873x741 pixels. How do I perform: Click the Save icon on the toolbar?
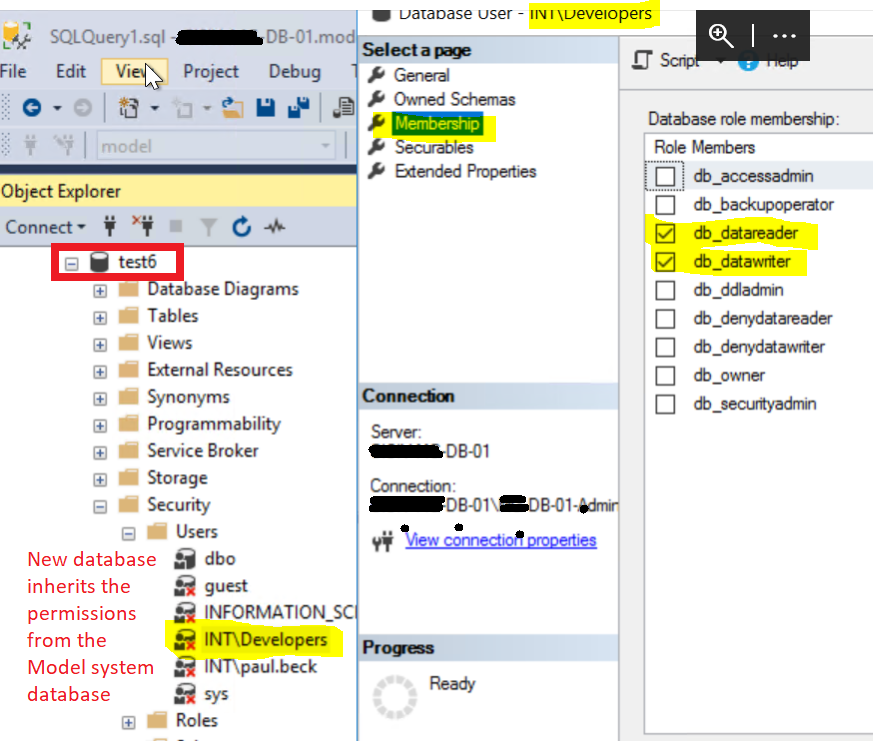coord(265,107)
